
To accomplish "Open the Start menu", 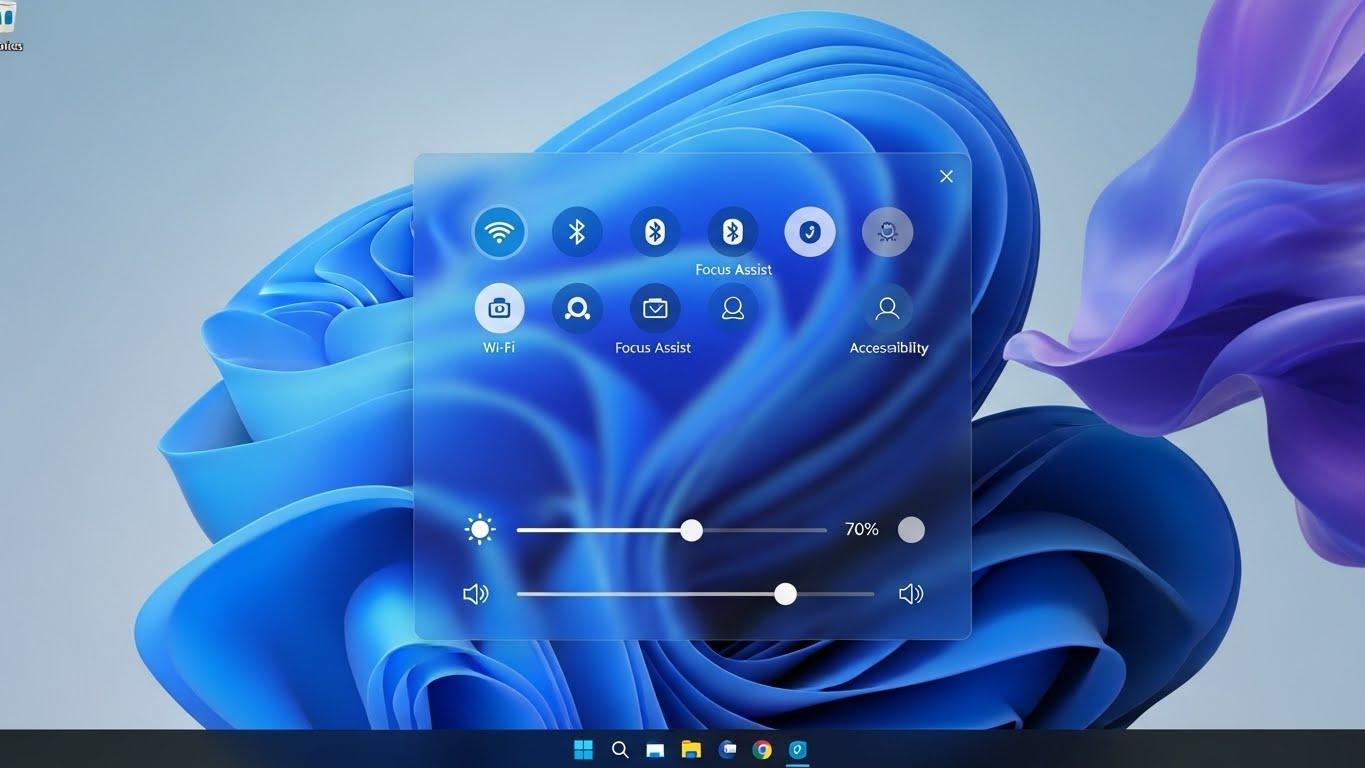I will point(584,749).
